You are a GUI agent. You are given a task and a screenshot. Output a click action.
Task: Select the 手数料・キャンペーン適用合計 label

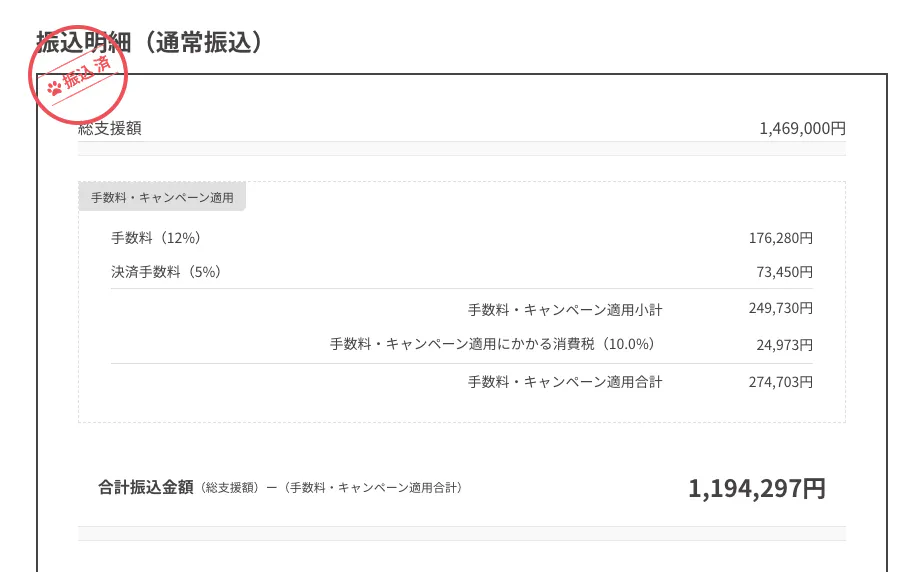[565, 382]
